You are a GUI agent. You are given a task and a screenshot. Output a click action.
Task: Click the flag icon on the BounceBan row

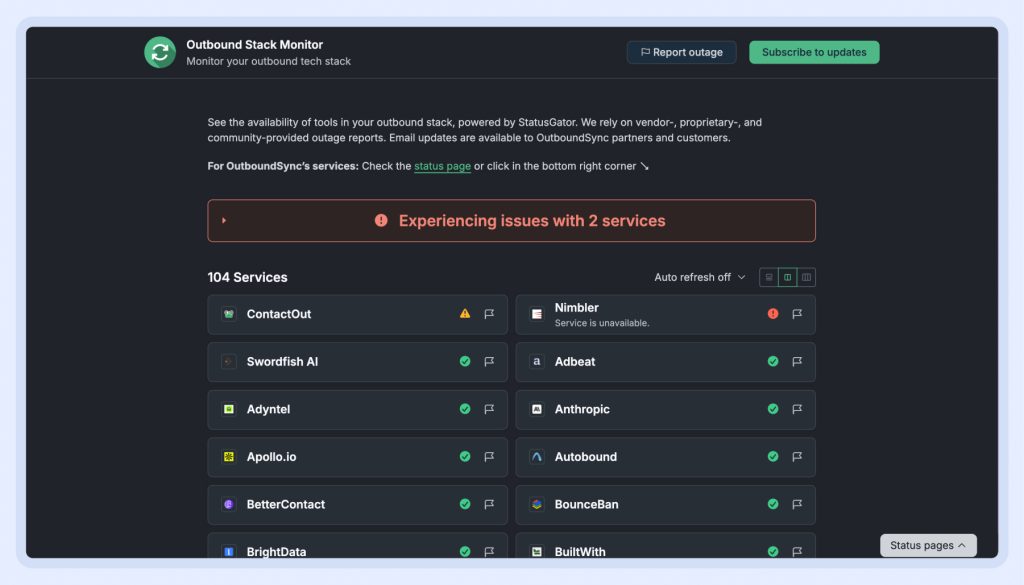[797, 505]
